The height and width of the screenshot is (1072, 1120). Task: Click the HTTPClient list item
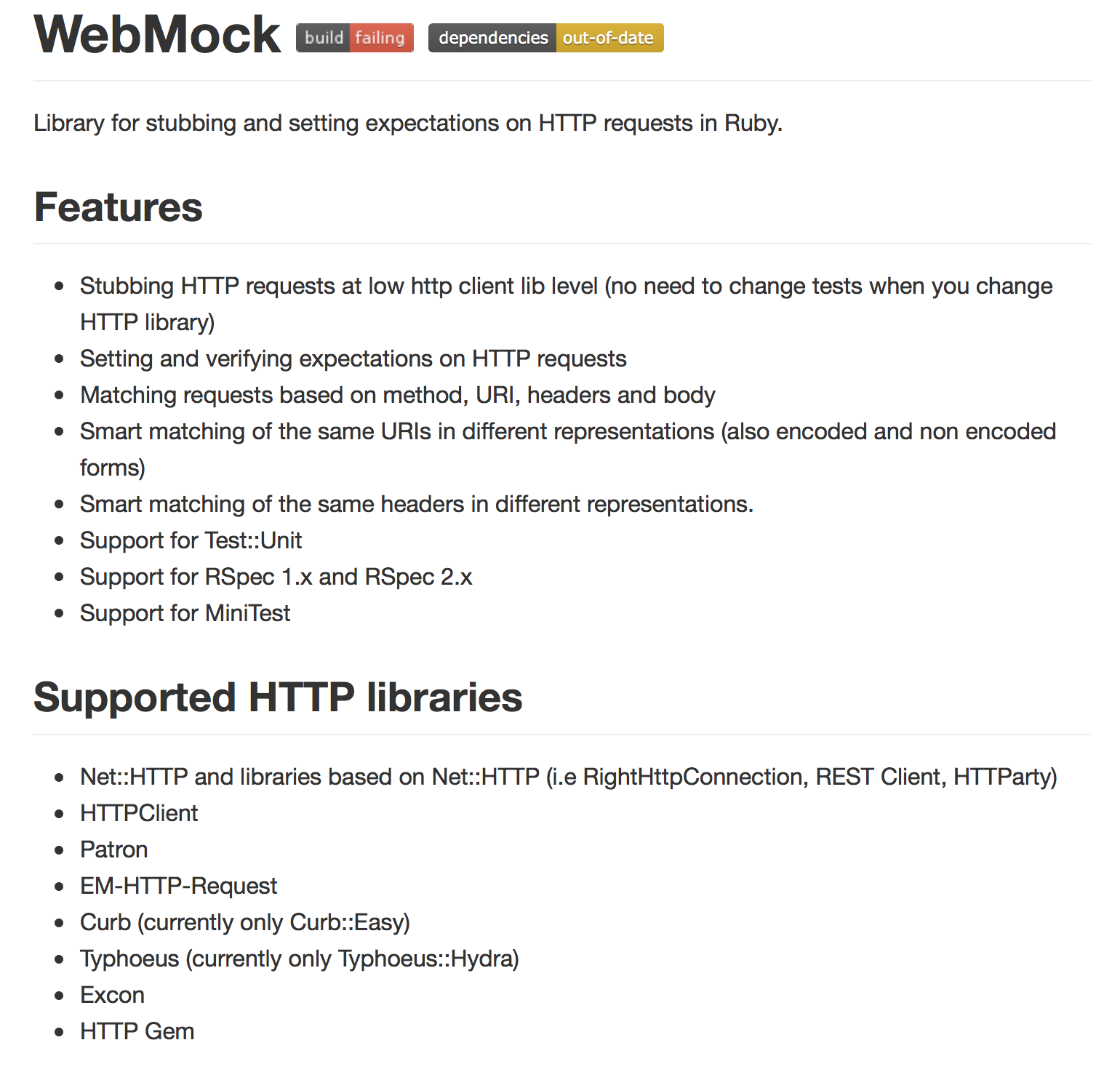(139, 814)
